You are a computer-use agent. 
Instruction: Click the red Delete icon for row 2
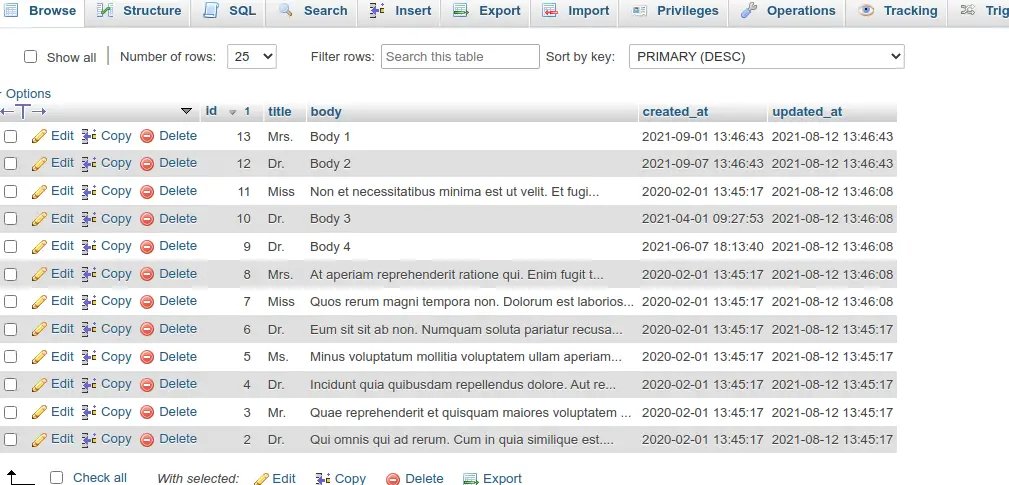(147, 439)
